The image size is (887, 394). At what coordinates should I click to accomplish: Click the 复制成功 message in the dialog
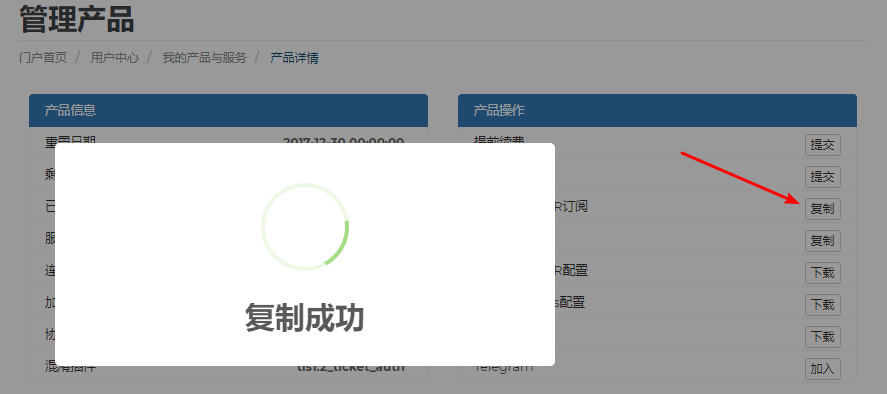305,318
